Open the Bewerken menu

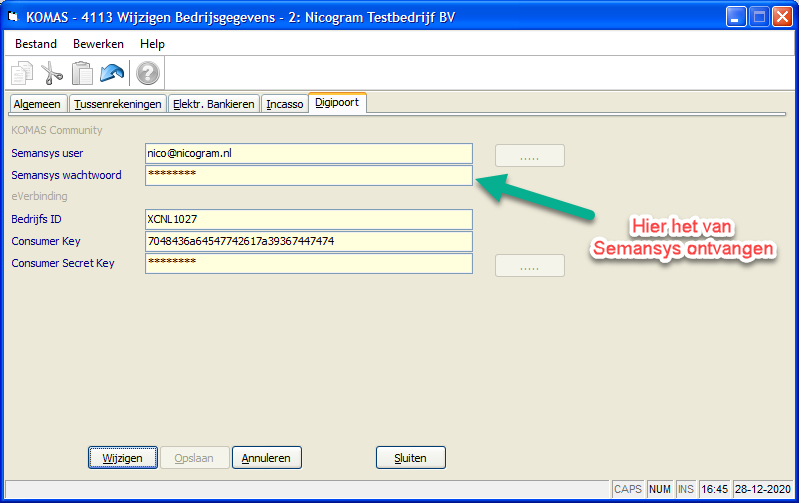(x=98, y=44)
